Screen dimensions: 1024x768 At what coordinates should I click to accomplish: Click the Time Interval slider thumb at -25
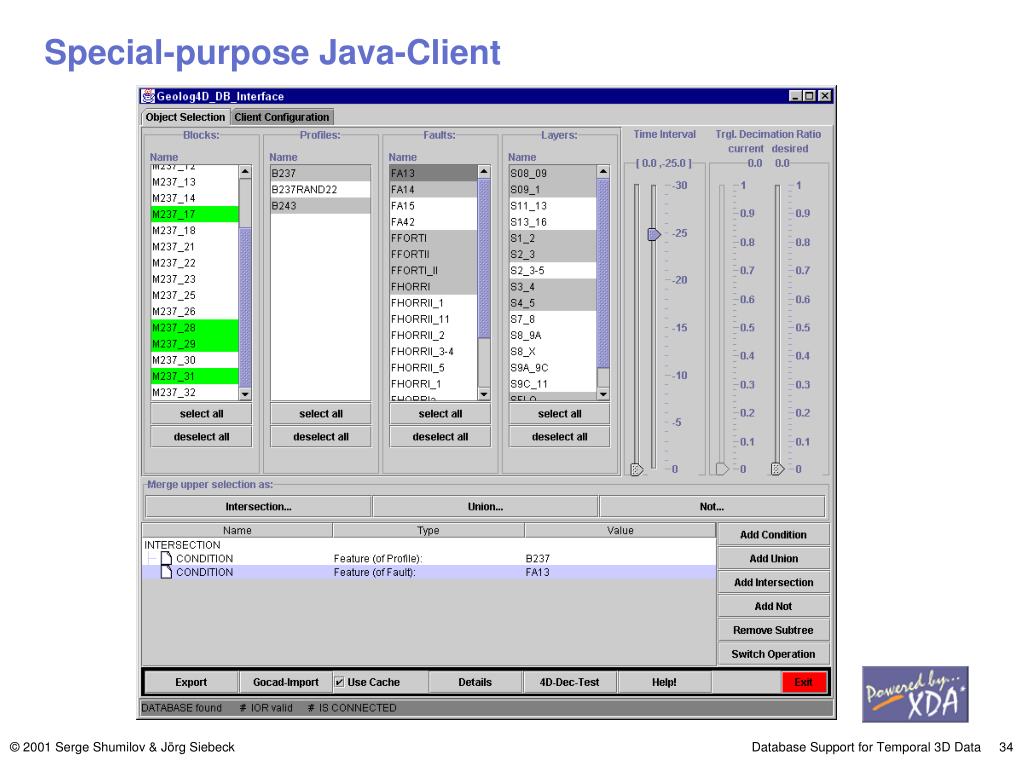[654, 234]
